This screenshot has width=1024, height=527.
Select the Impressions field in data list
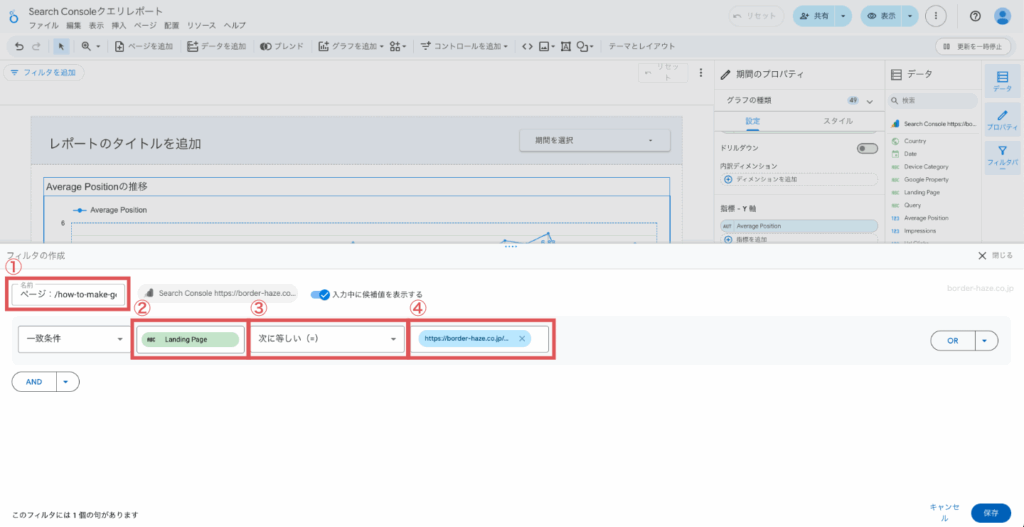(920, 231)
